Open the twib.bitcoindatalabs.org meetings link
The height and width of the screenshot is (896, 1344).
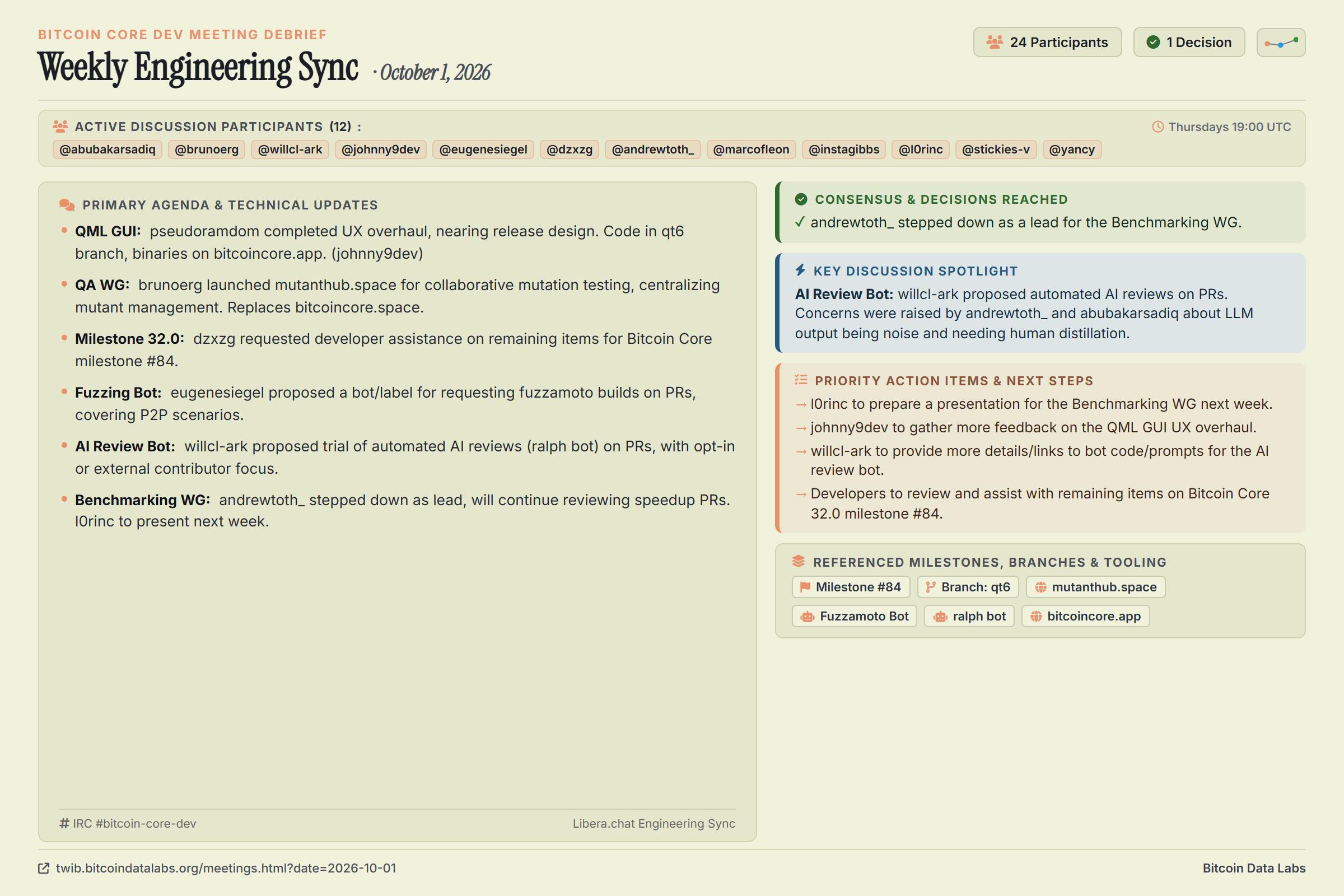(226, 868)
